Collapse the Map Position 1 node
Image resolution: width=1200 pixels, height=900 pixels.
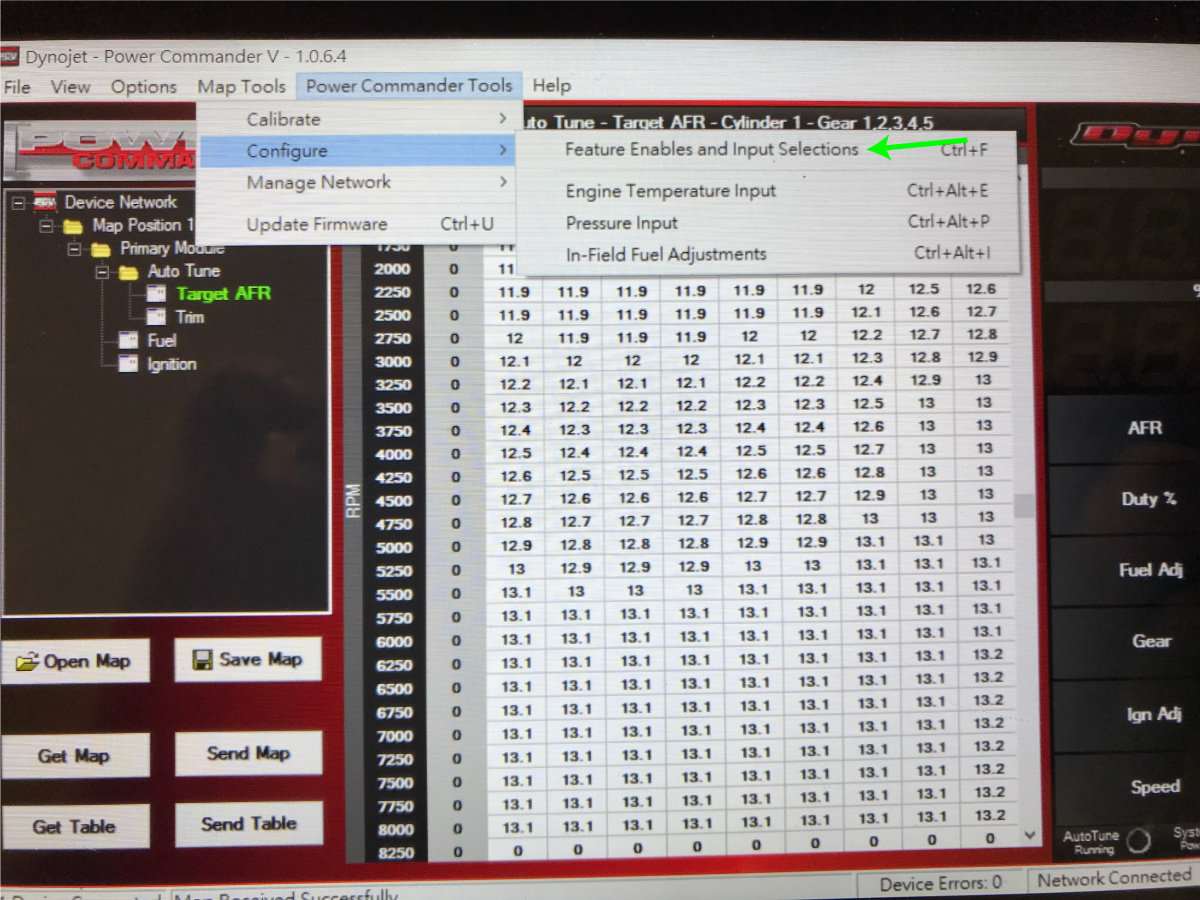point(47,226)
